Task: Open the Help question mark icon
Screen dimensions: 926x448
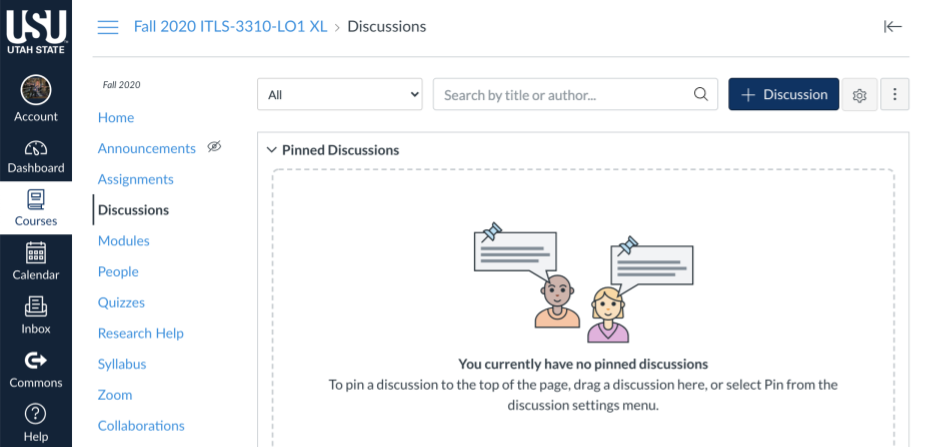Action: [36, 414]
